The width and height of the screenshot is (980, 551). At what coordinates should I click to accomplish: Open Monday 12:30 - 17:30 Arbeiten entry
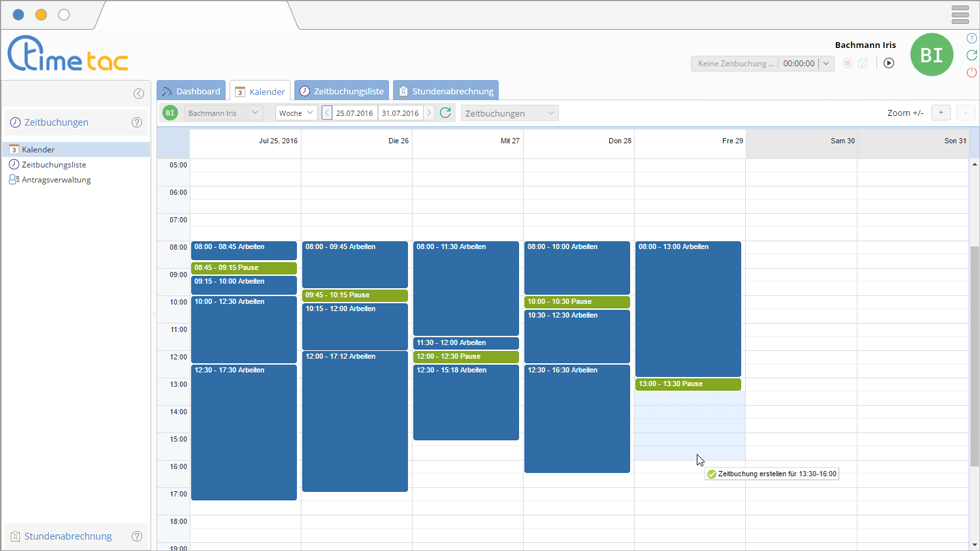244,432
